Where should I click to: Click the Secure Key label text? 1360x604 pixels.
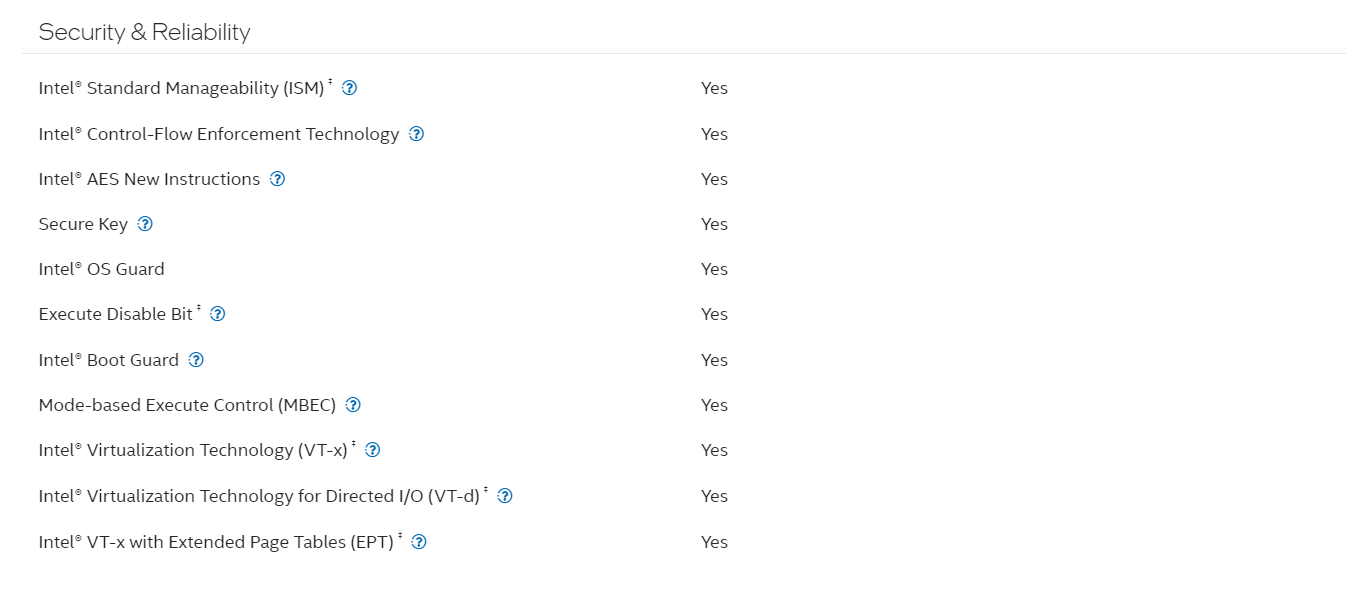pos(83,224)
